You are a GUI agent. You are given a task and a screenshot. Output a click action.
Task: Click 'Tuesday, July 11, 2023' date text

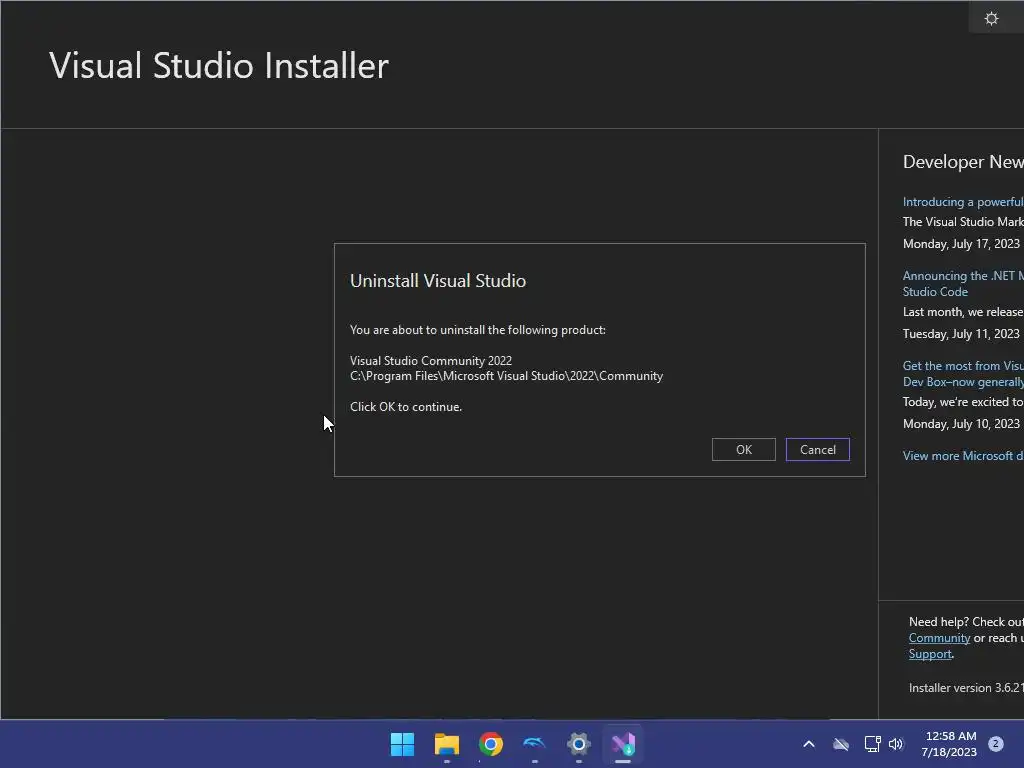[x=961, y=334]
